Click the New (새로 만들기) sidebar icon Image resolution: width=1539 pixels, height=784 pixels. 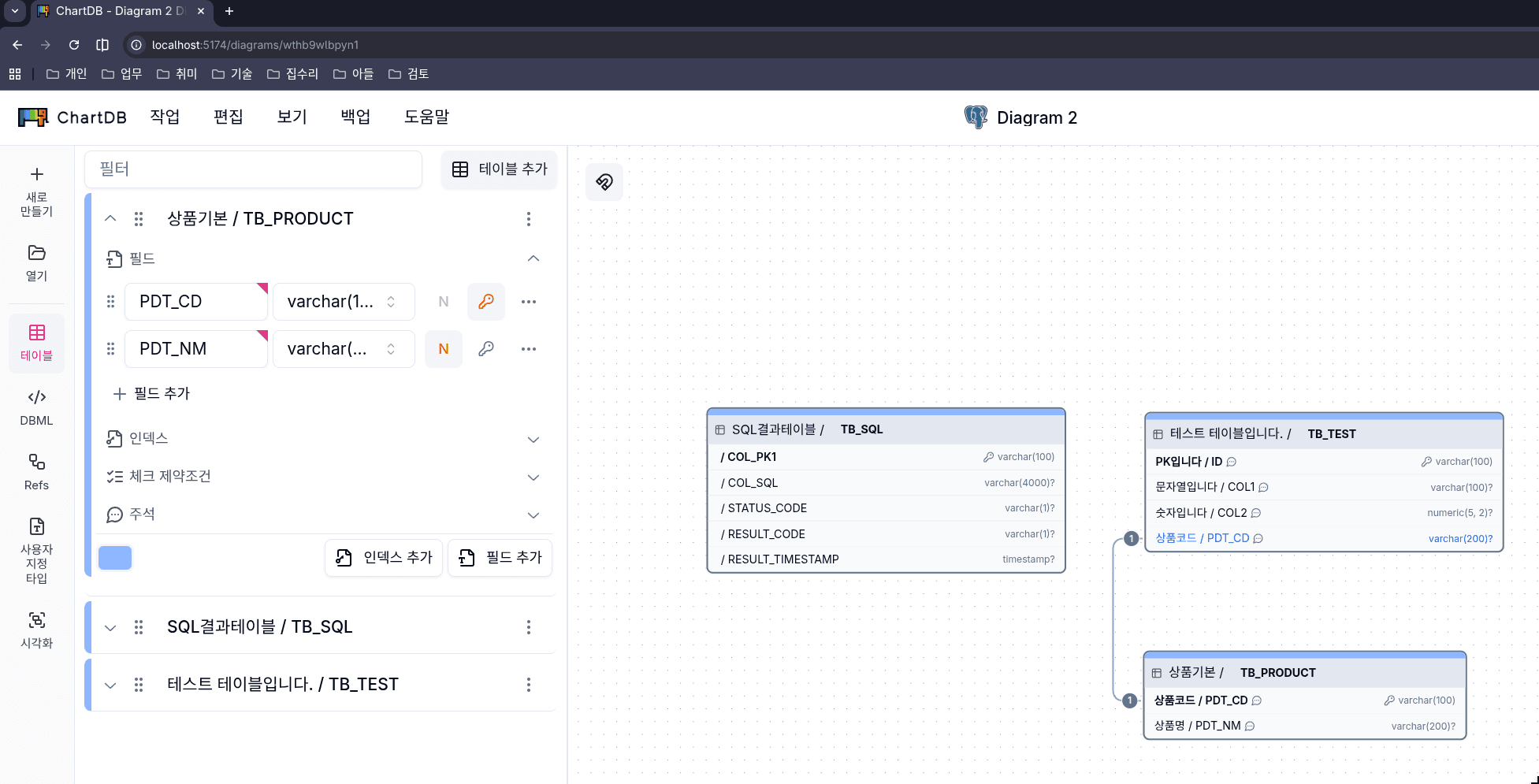(36, 191)
